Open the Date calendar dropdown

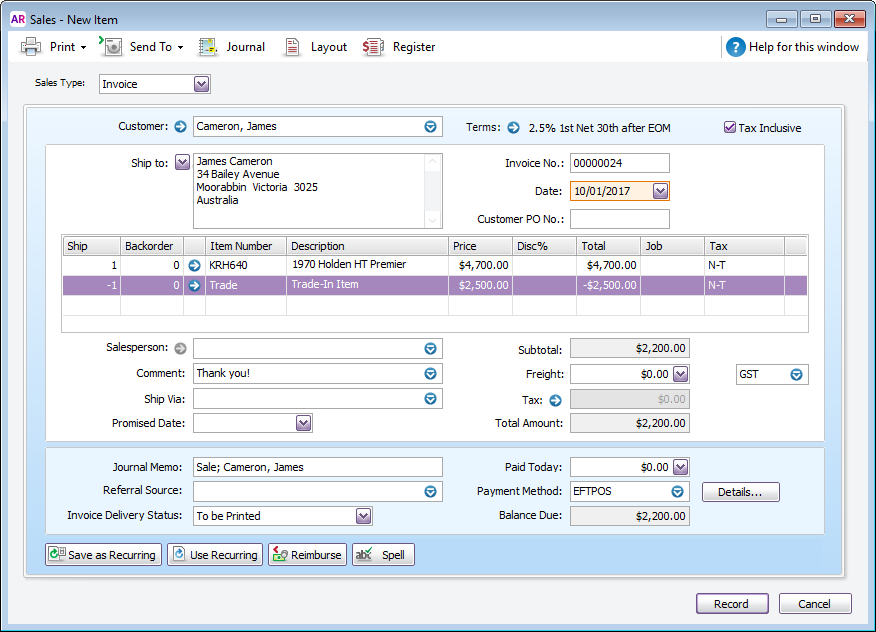(x=660, y=191)
